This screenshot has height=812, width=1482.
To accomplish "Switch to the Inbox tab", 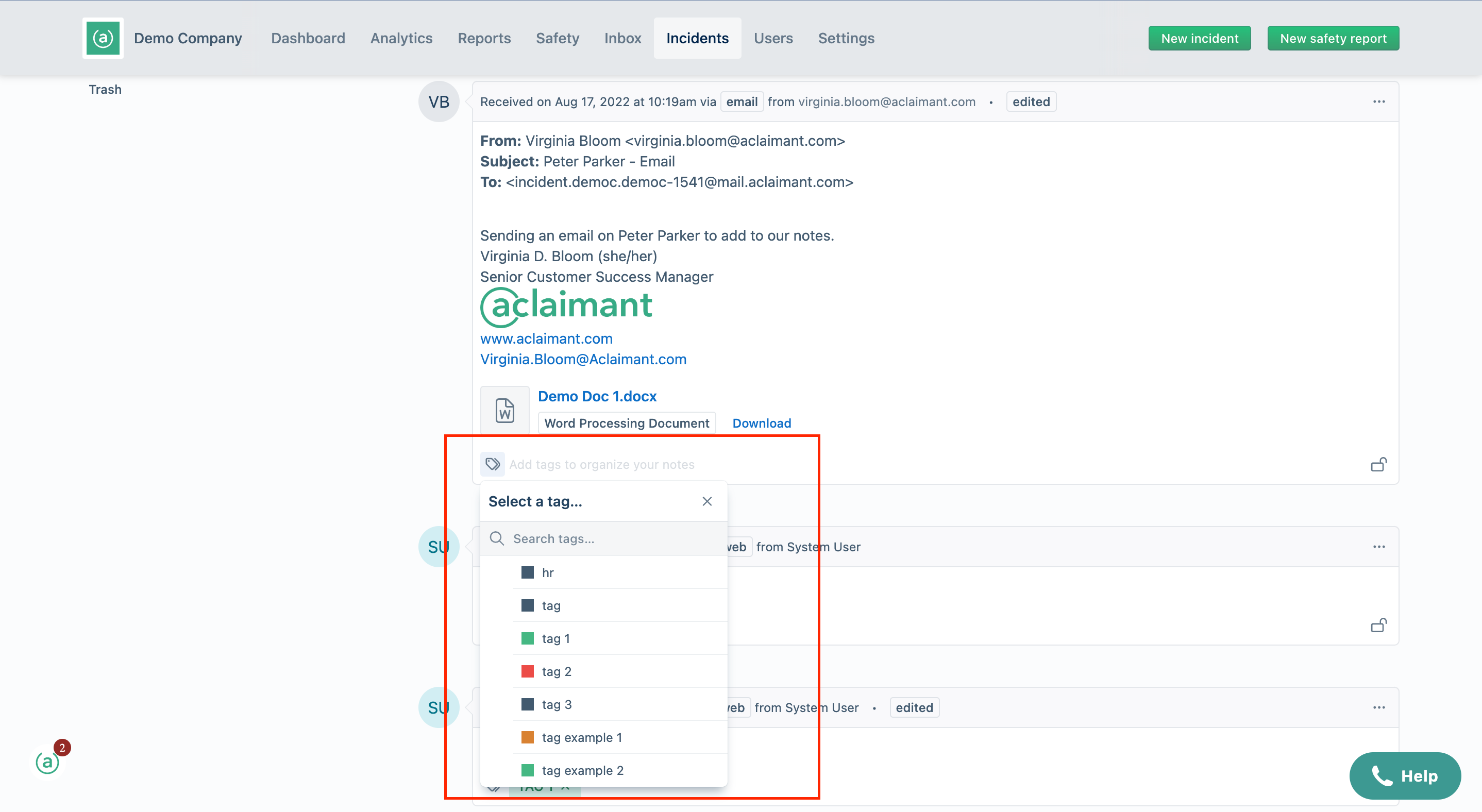I will tap(622, 38).
